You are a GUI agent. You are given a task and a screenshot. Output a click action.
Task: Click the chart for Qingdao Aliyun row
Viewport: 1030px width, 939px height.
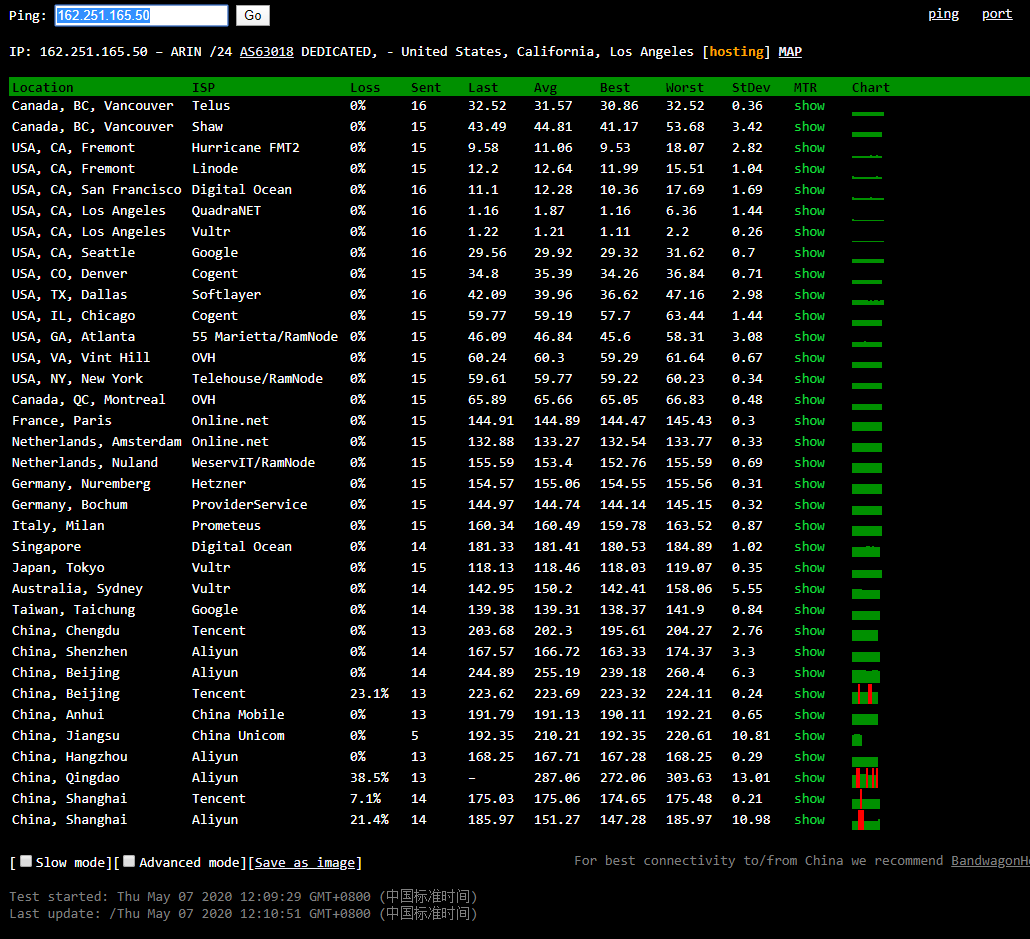tap(865, 778)
